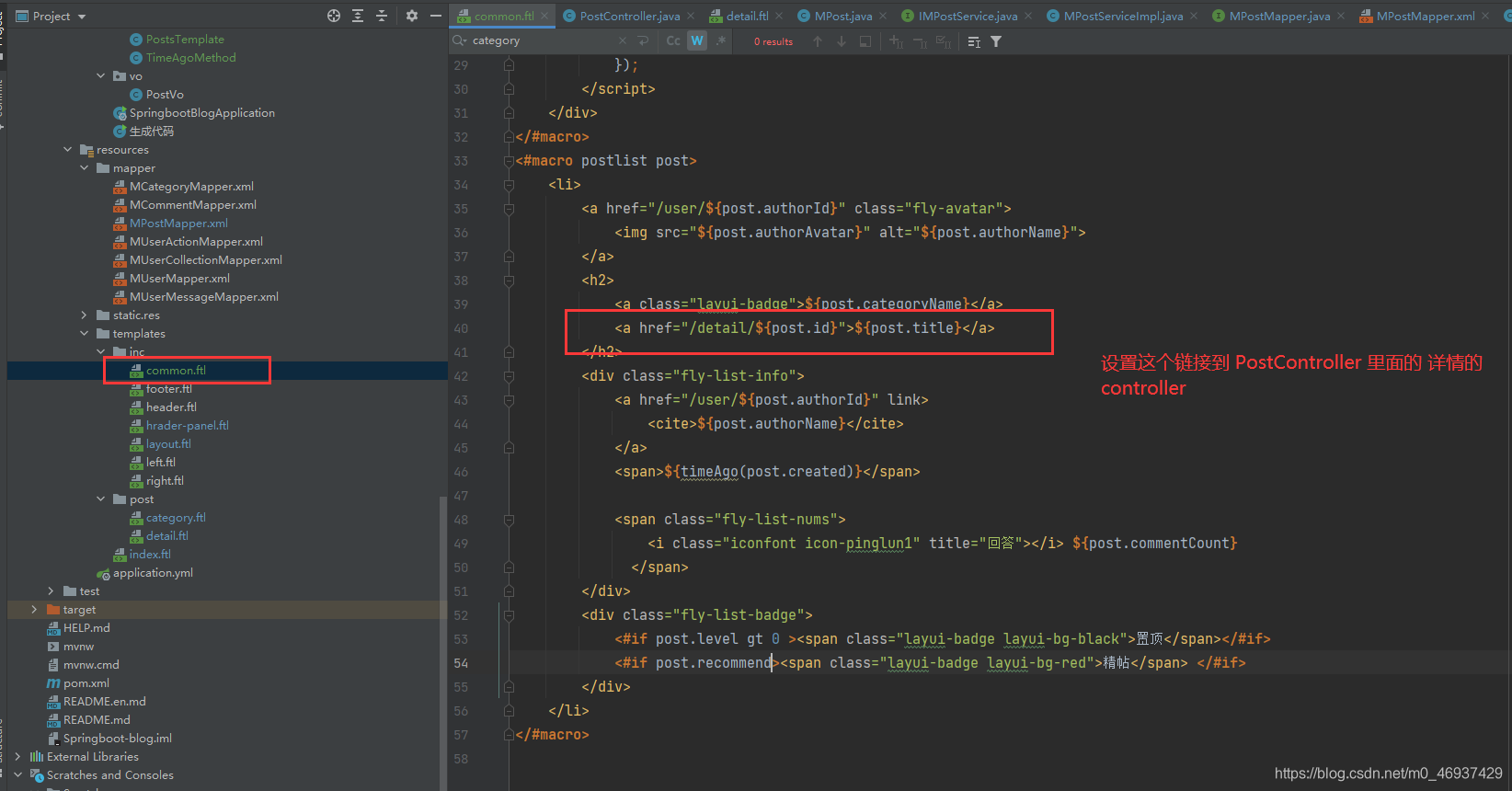Toggle Regex search option
The height and width of the screenshot is (791, 1512).
click(721, 40)
